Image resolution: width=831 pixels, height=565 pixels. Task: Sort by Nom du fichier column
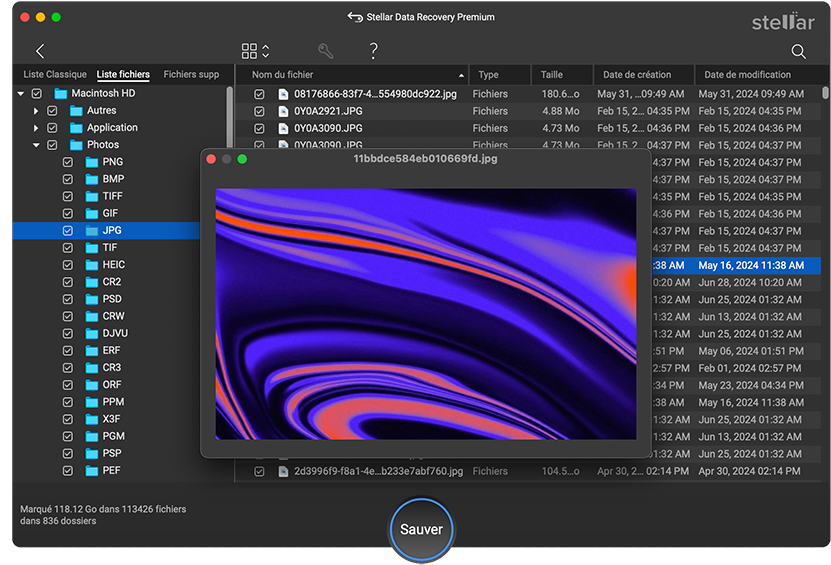pos(352,75)
